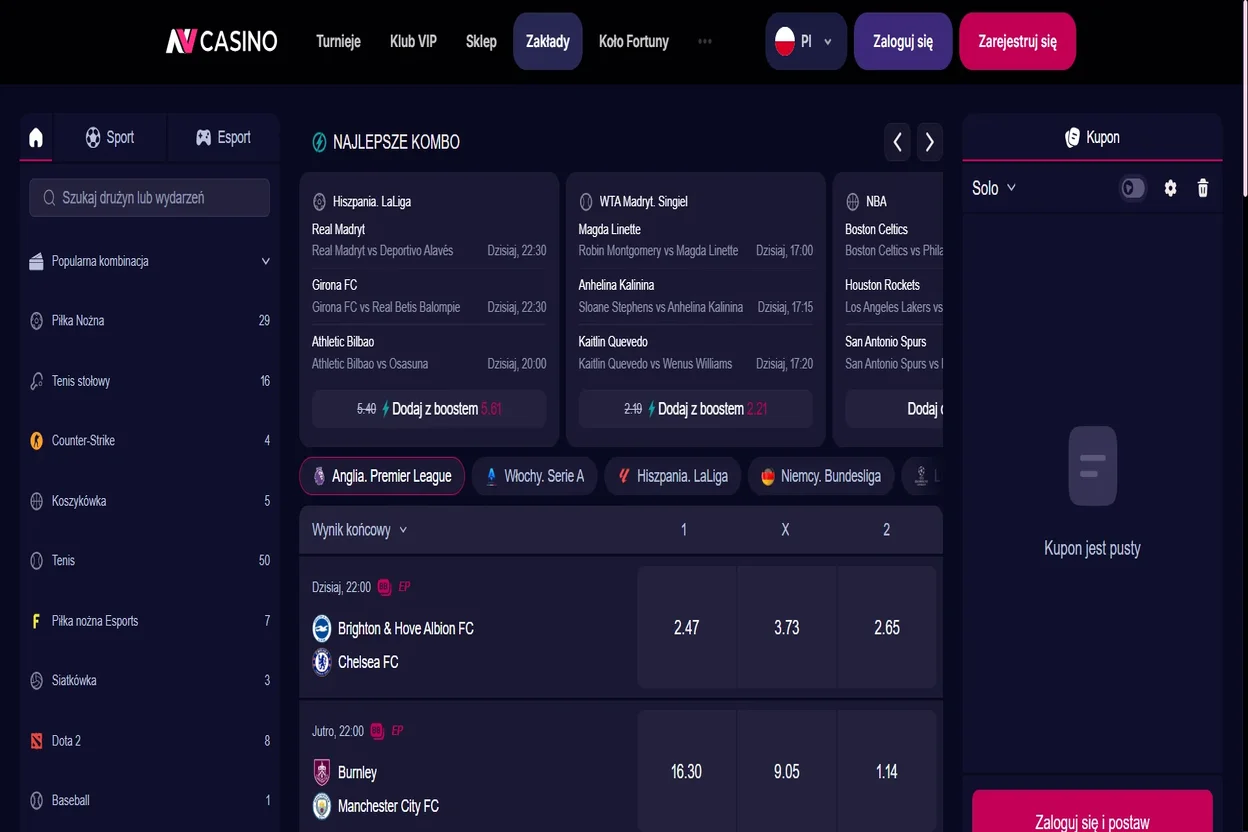Viewport: 1248px width, 832px height.
Task: Switch to the Esport tab
Action: click(223, 137)
